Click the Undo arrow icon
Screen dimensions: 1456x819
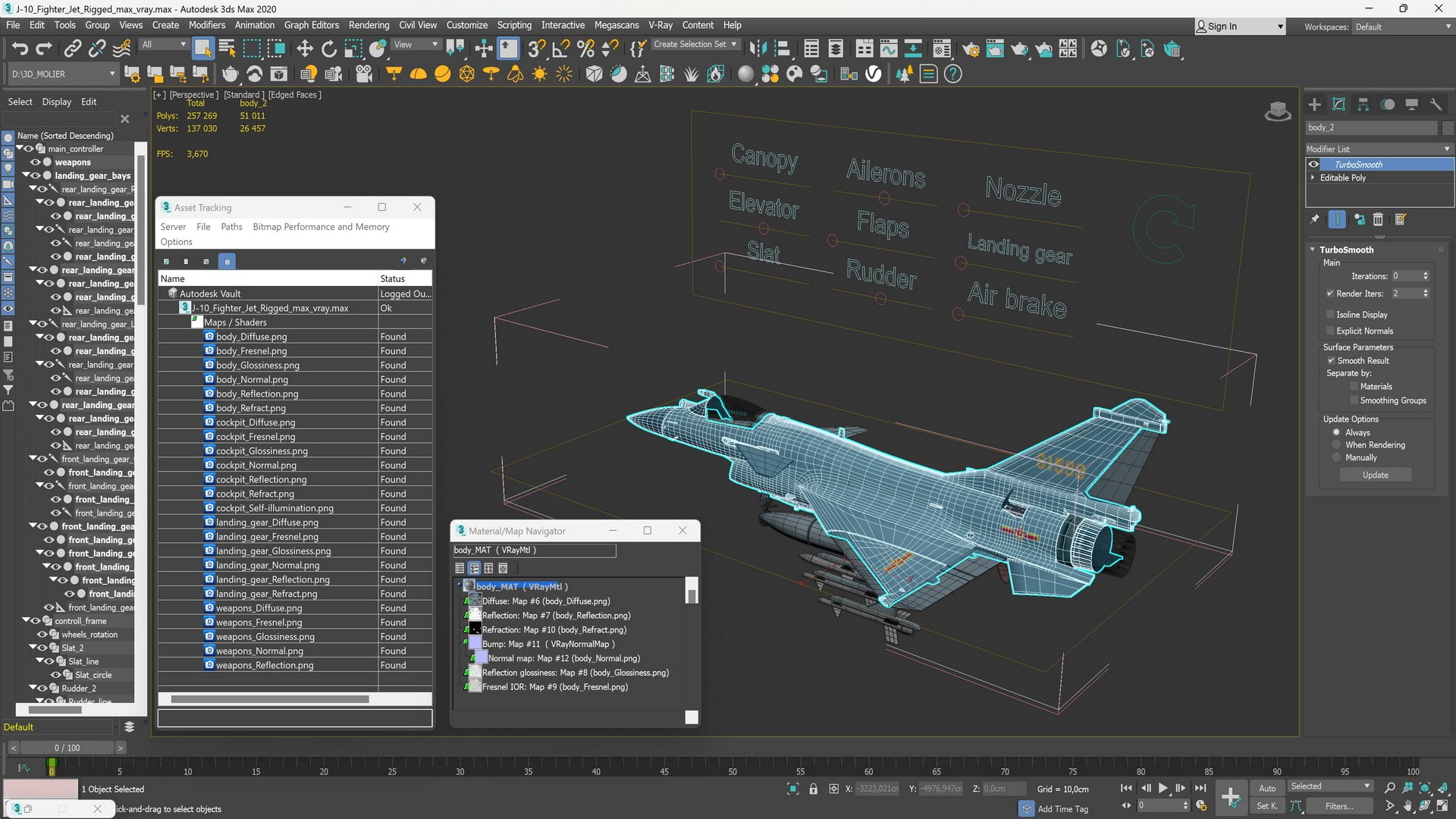click(20, 49)
